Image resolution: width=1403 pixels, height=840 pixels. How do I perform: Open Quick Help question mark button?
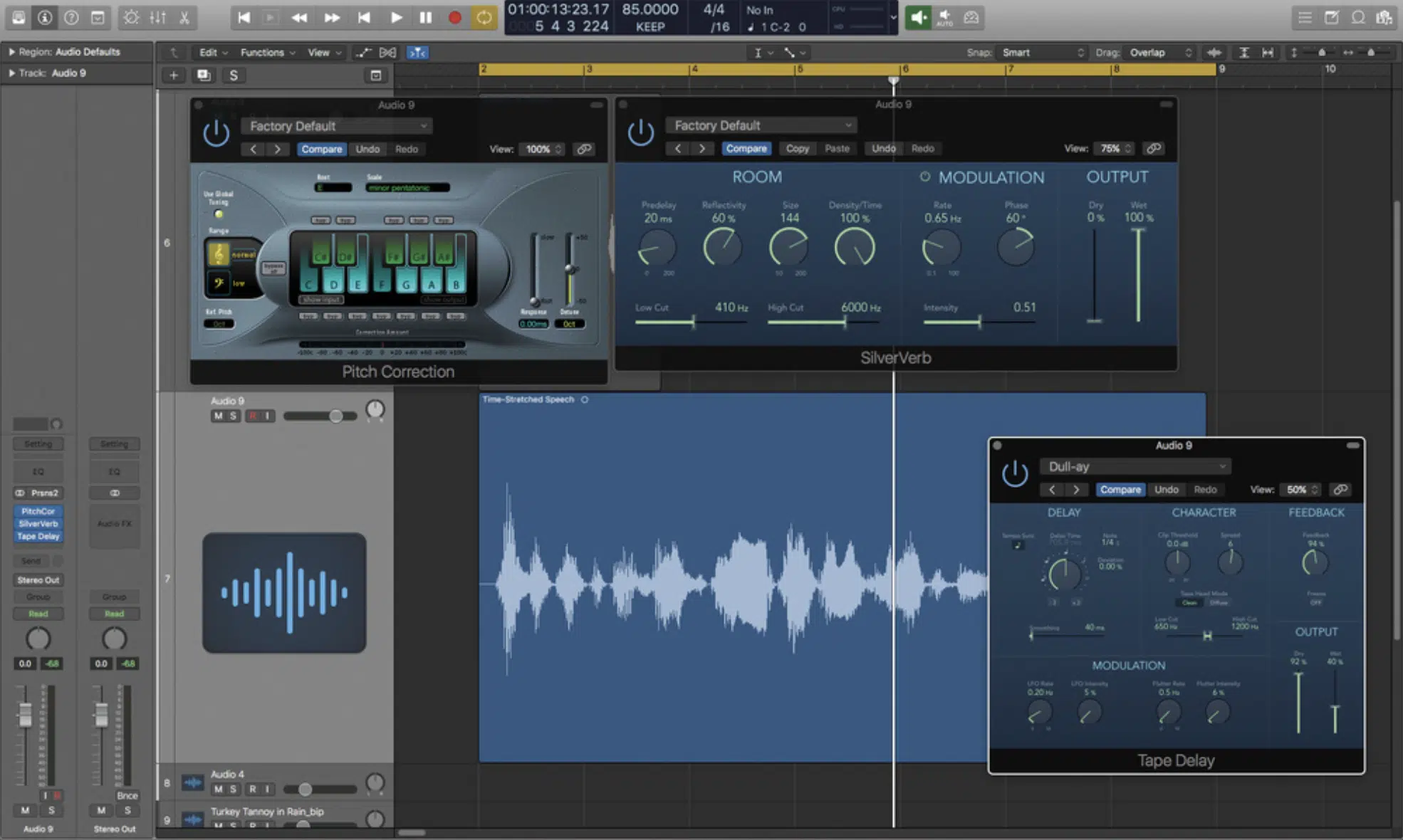click(71, 17)
